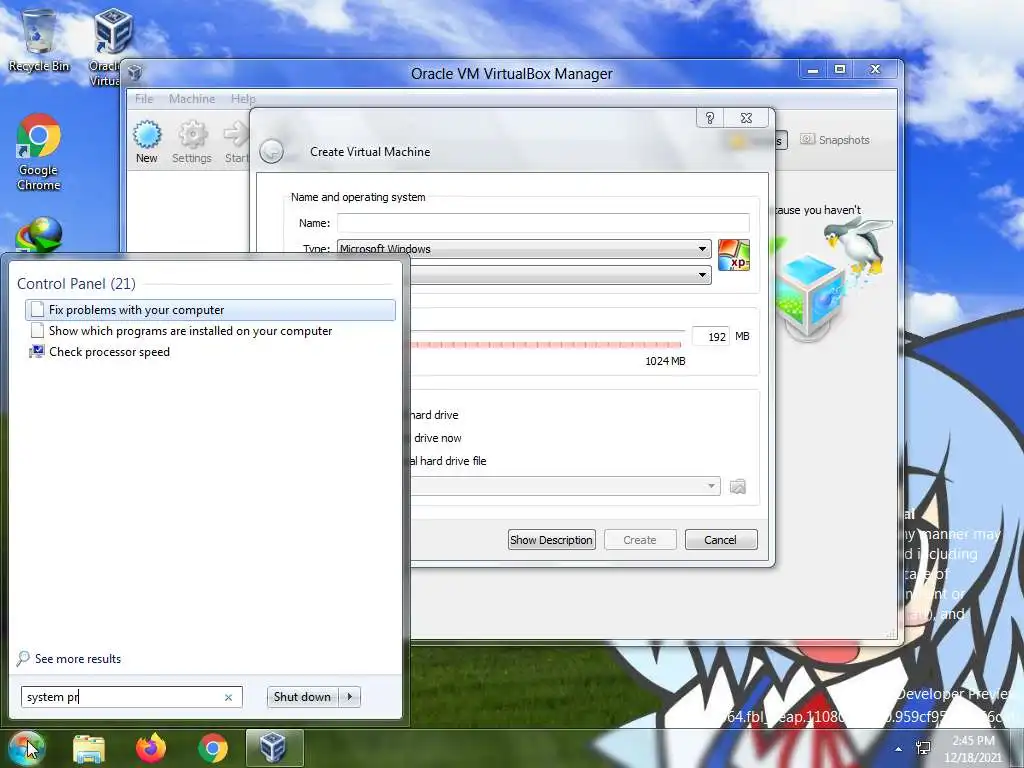
Task: Click the Windows Start orb
Action: [x=27, y=748]
